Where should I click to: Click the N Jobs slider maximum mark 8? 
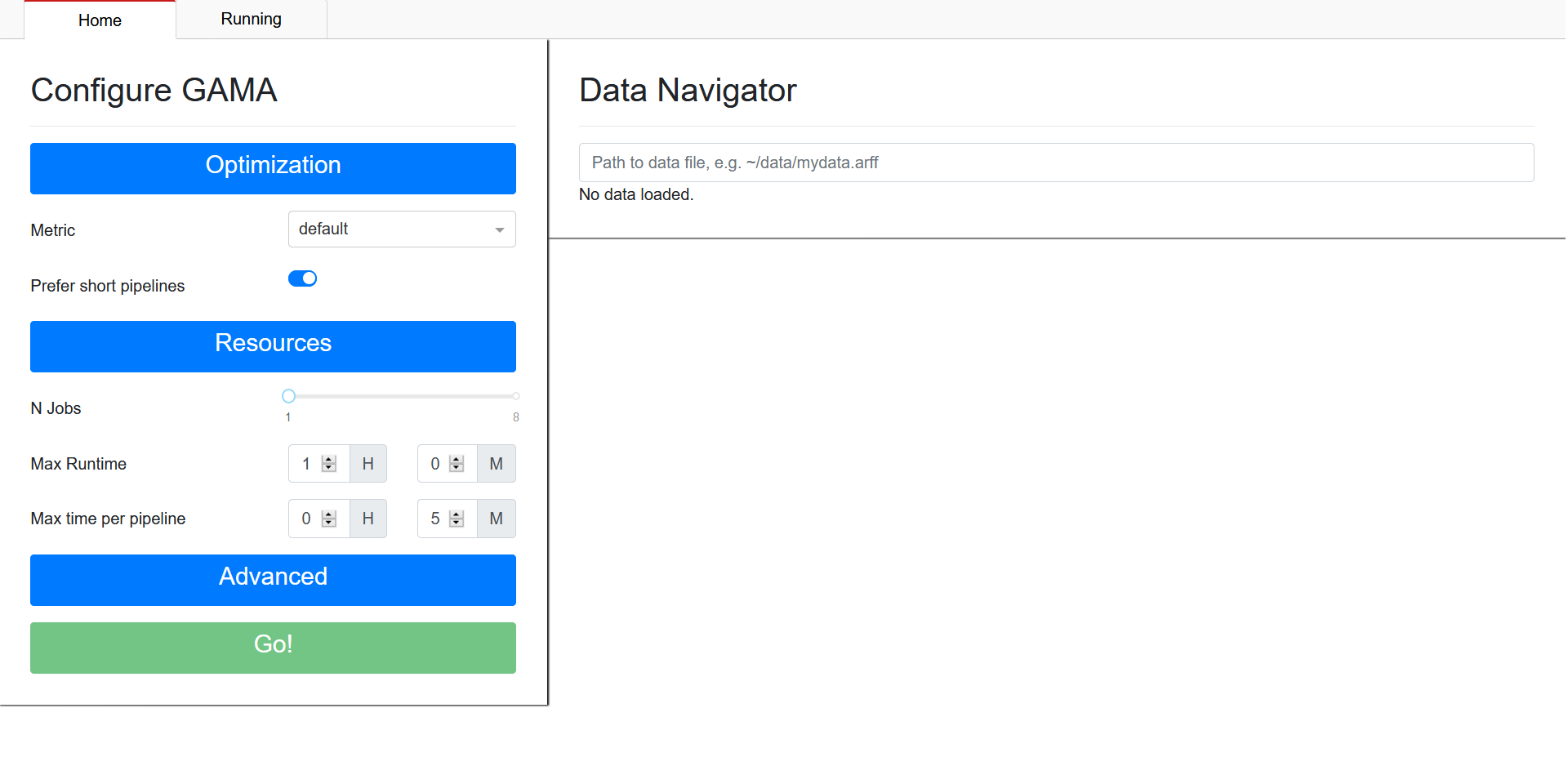point(516,416)
